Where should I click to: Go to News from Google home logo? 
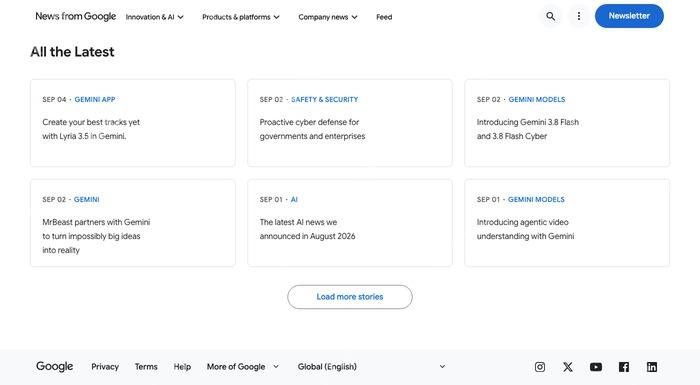point(75,17)
